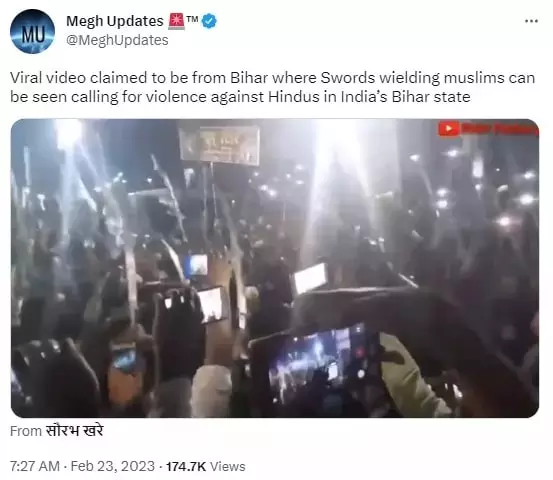The width and height of the screenshot is (553, 480).
Task: Open the सौरभ खरे source link
Action: pyautogui.click(x=74, y=431)
